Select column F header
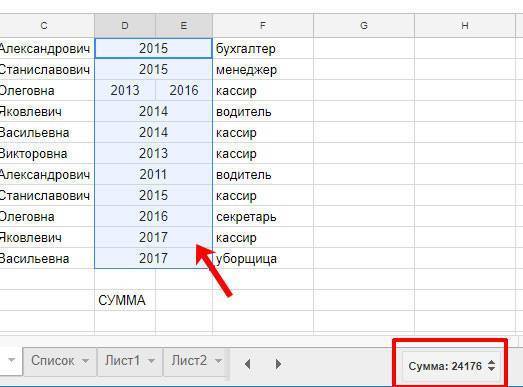Viewport: 523px width, 387px height. (x=263, y=26)
